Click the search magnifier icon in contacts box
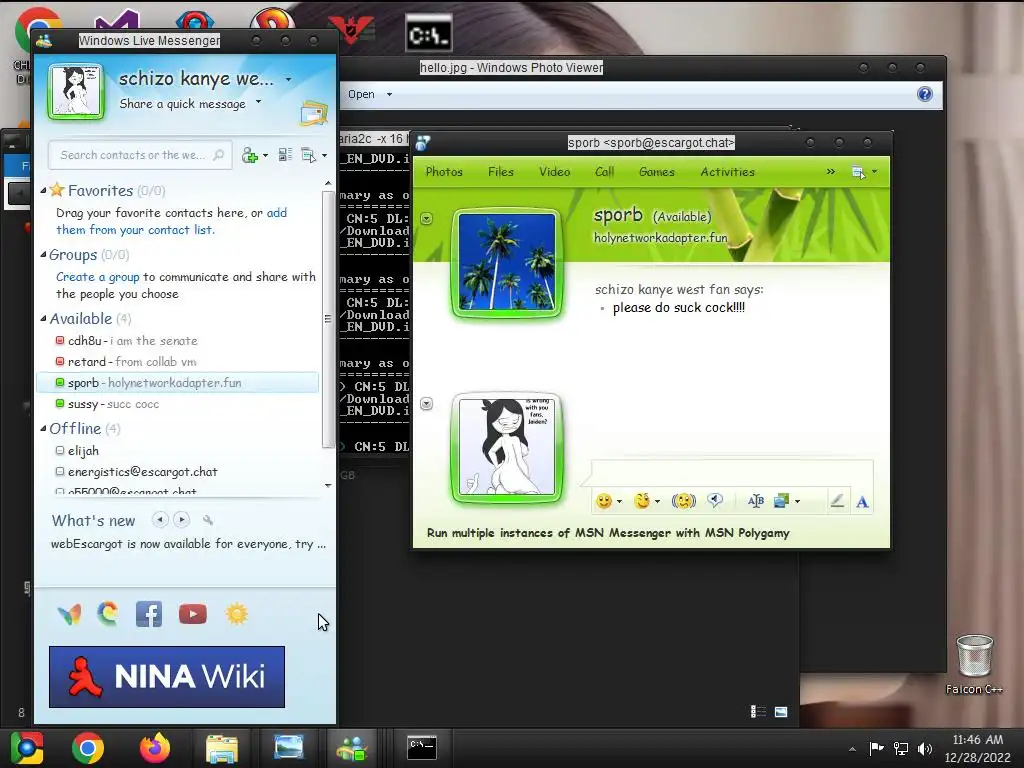This screenshot has height=768, width=1024. click(x=219, y=155)
